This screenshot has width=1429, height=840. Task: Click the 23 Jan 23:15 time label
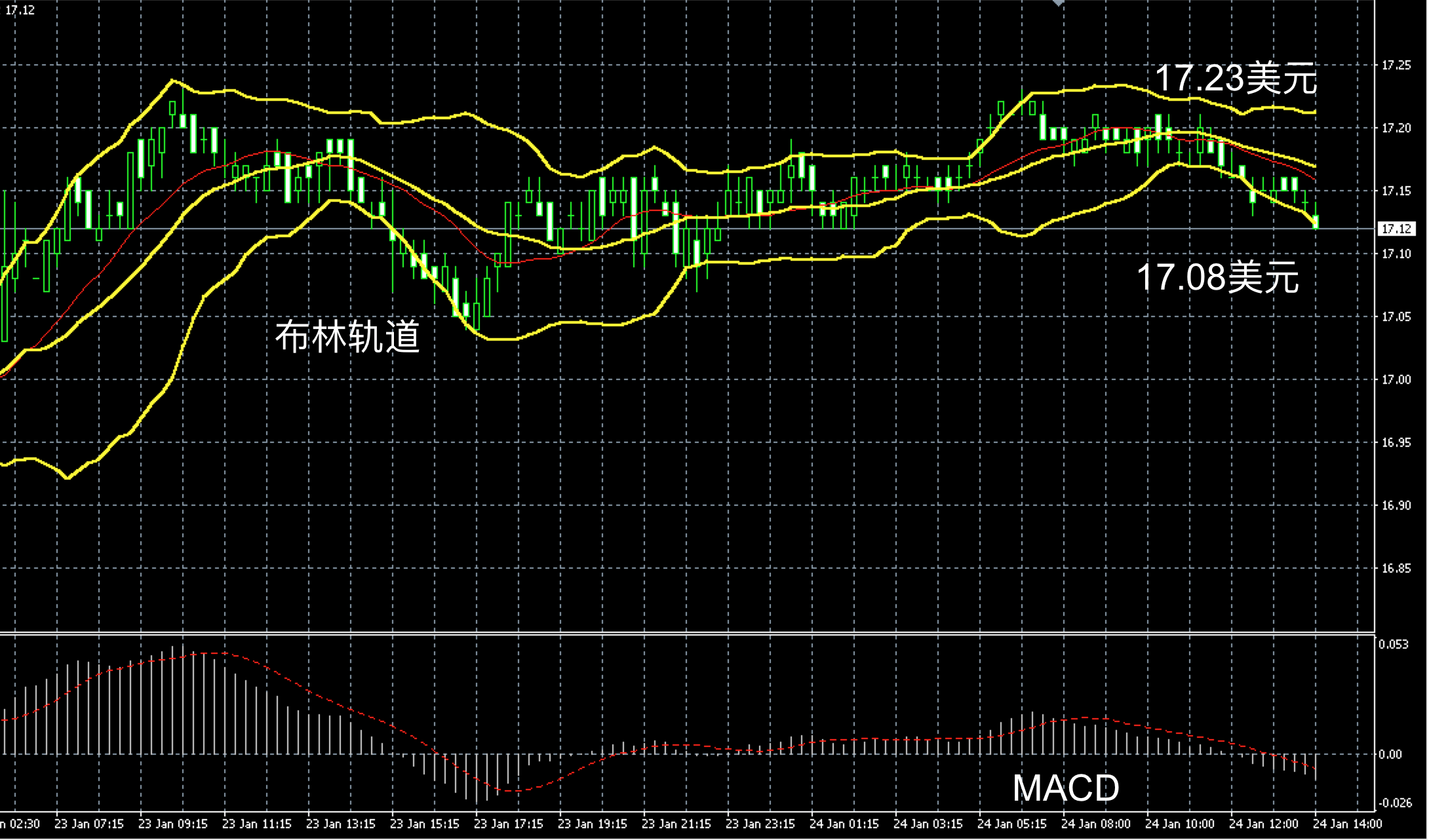coord(760,824)
